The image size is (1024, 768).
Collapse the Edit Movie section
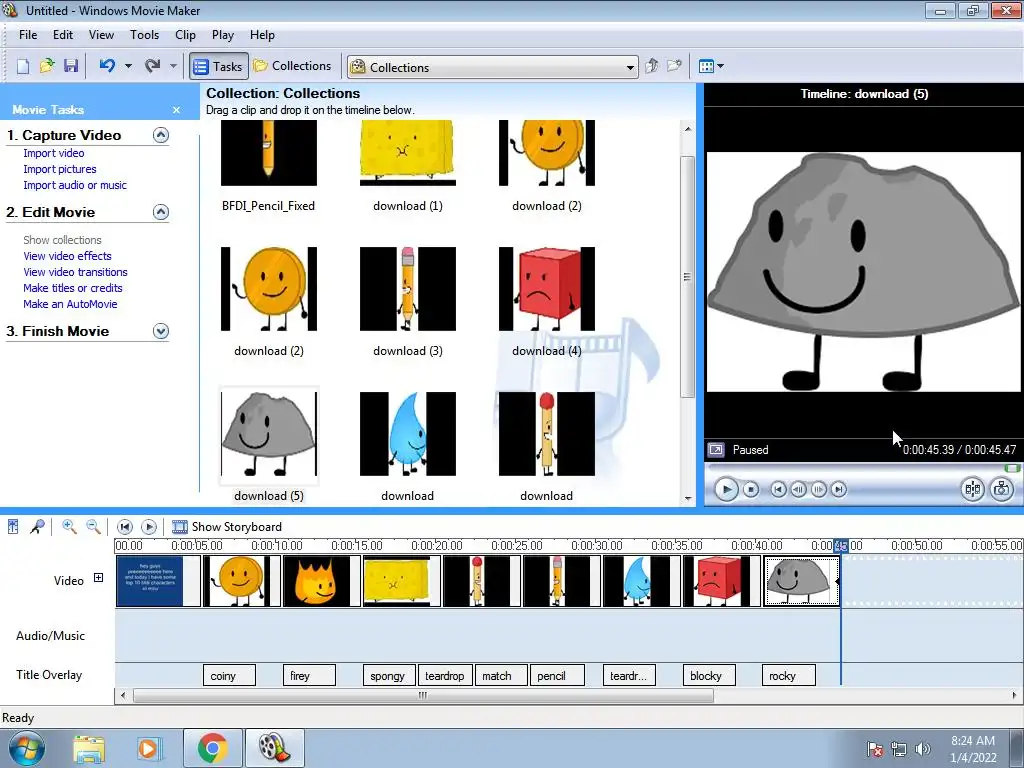[x=161, y=212]
